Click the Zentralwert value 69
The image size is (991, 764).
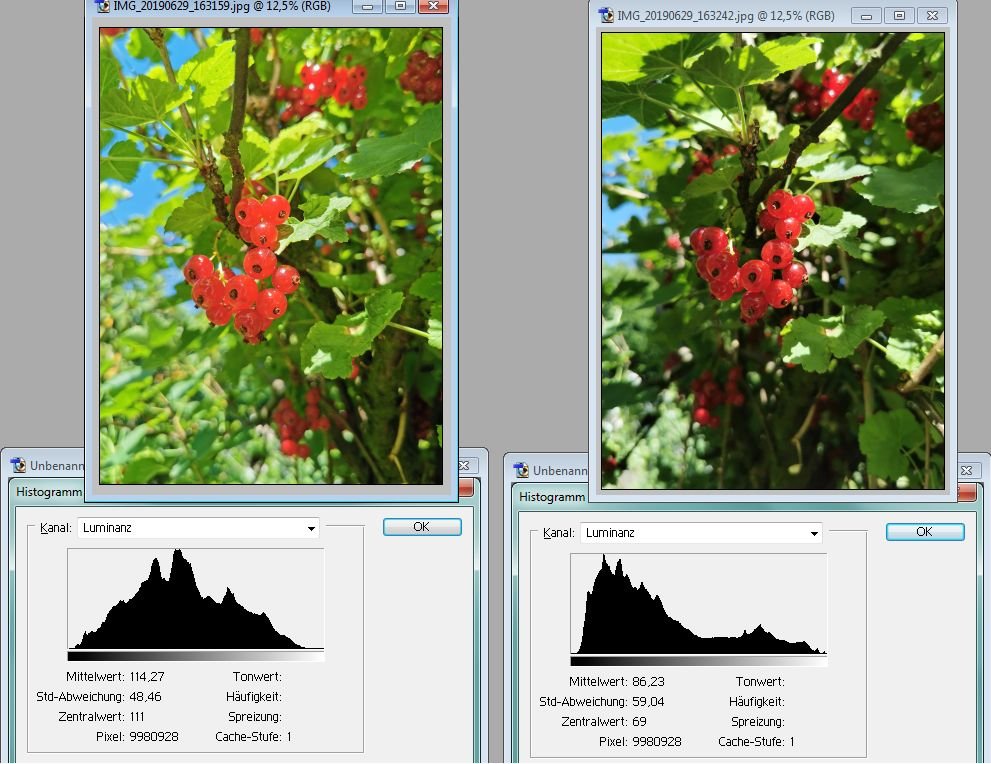[638, 722]
